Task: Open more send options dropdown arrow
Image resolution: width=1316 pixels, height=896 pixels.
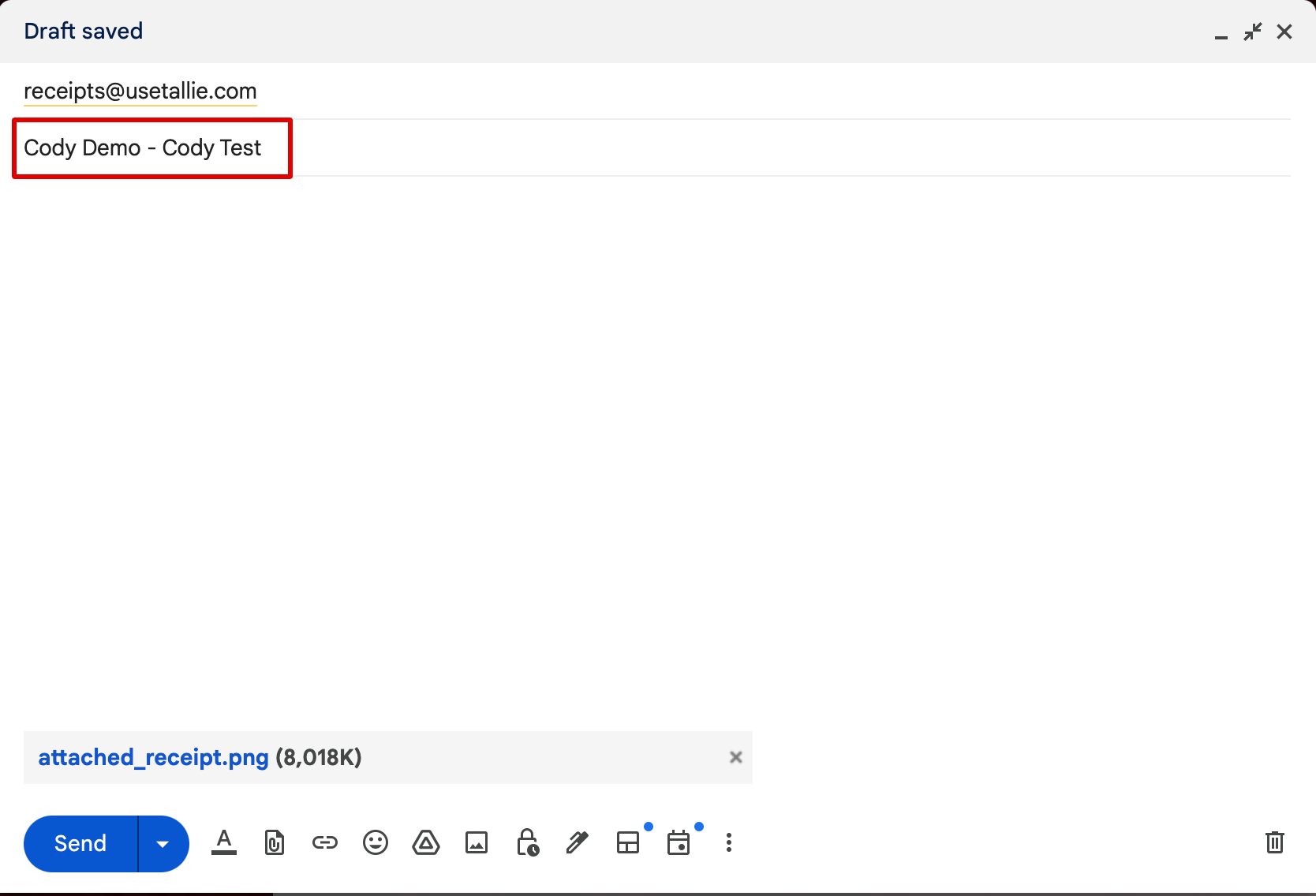Action: 163,843
